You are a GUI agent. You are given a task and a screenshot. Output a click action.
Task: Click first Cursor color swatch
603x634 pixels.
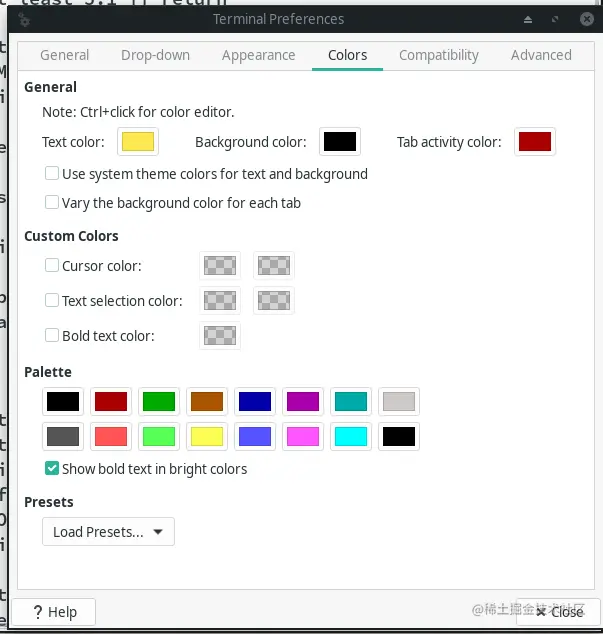(x=220, y=266)
